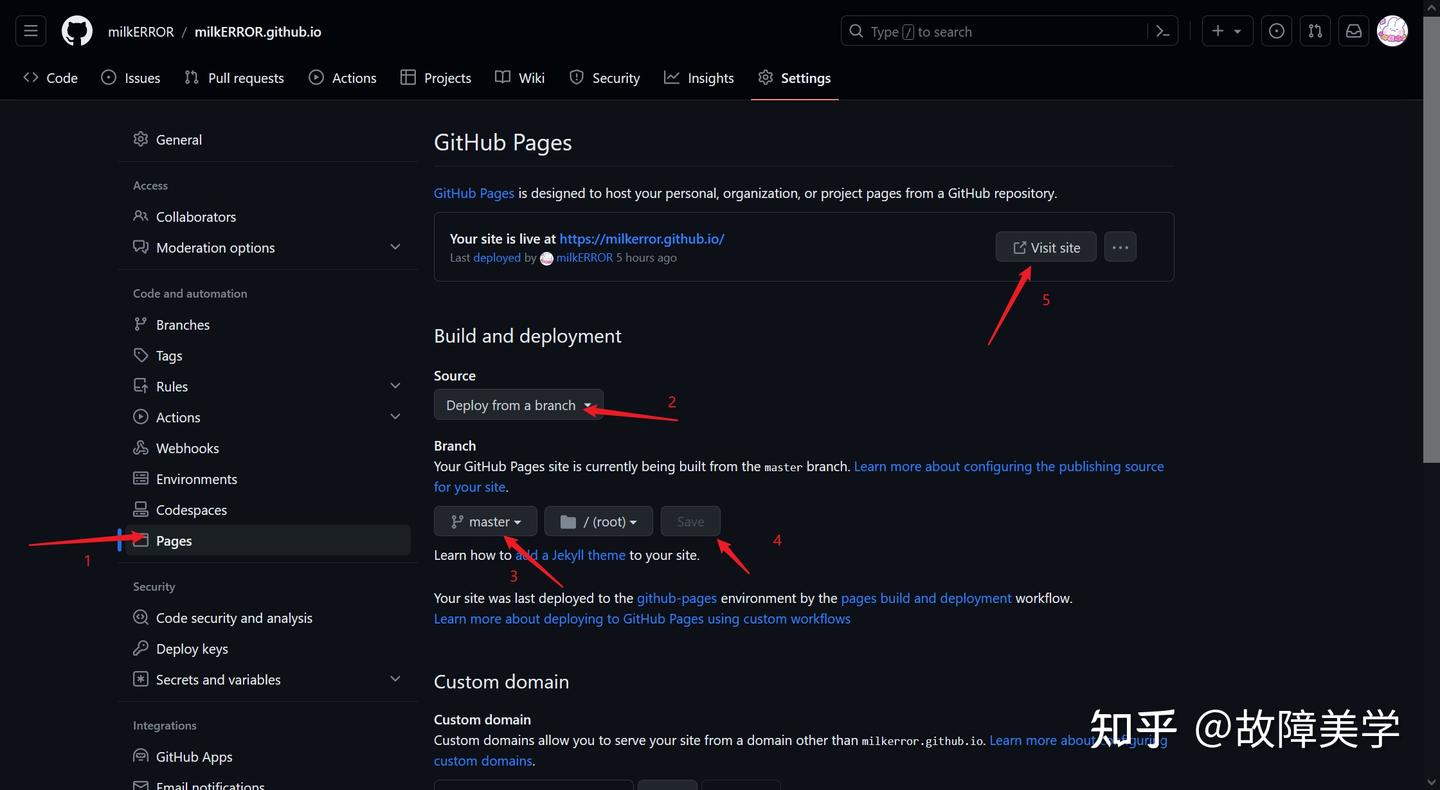Switch to the Actions tab
The width and height of the screenshot is (1440, 790).
(x=343, y=77)
